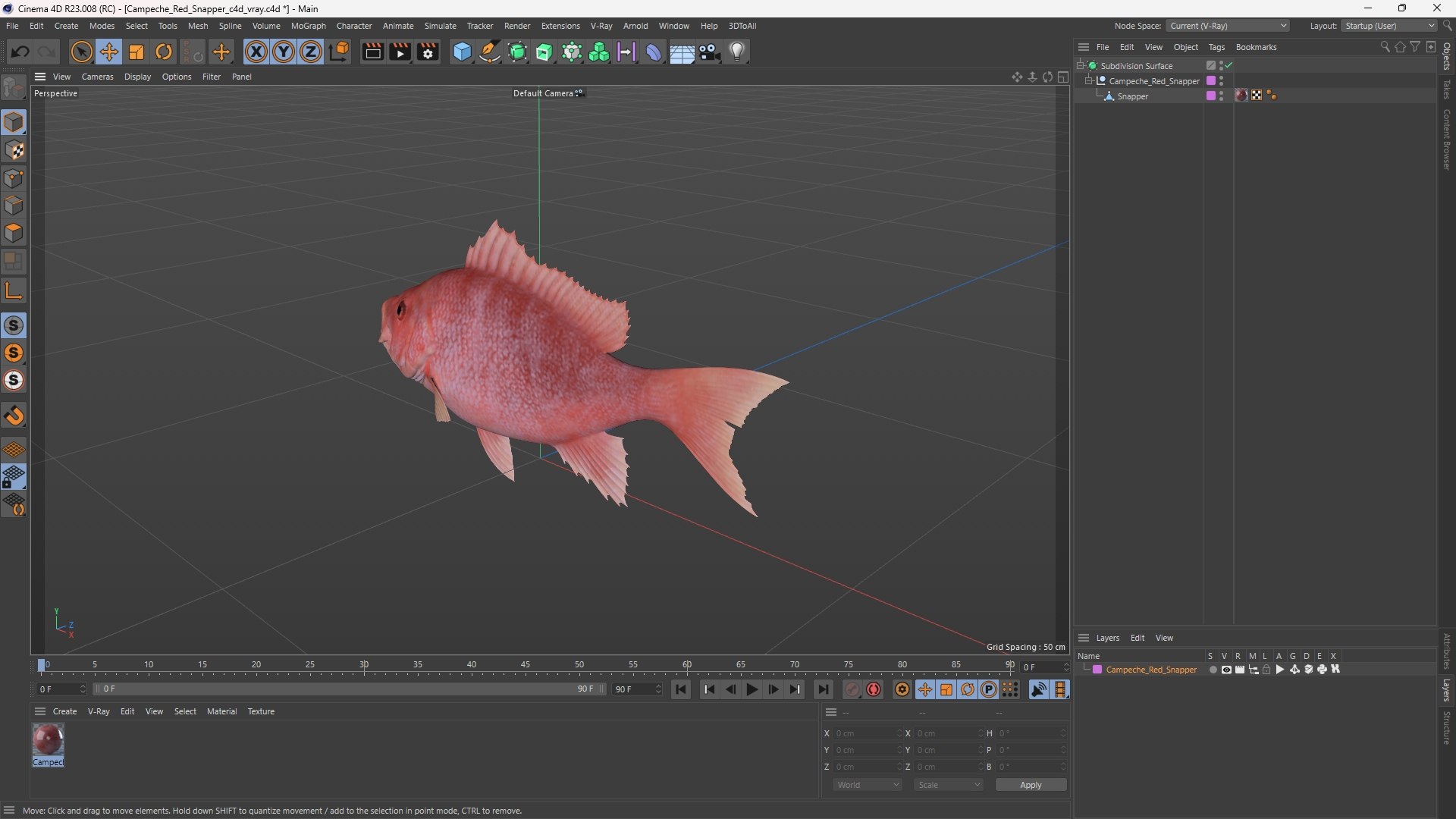Image resolution: width=1456 pixels, height=819 pixels.
Task: Open the Object Manager Tags menu
Action: pyautogui.click(x=1216, y=47)
